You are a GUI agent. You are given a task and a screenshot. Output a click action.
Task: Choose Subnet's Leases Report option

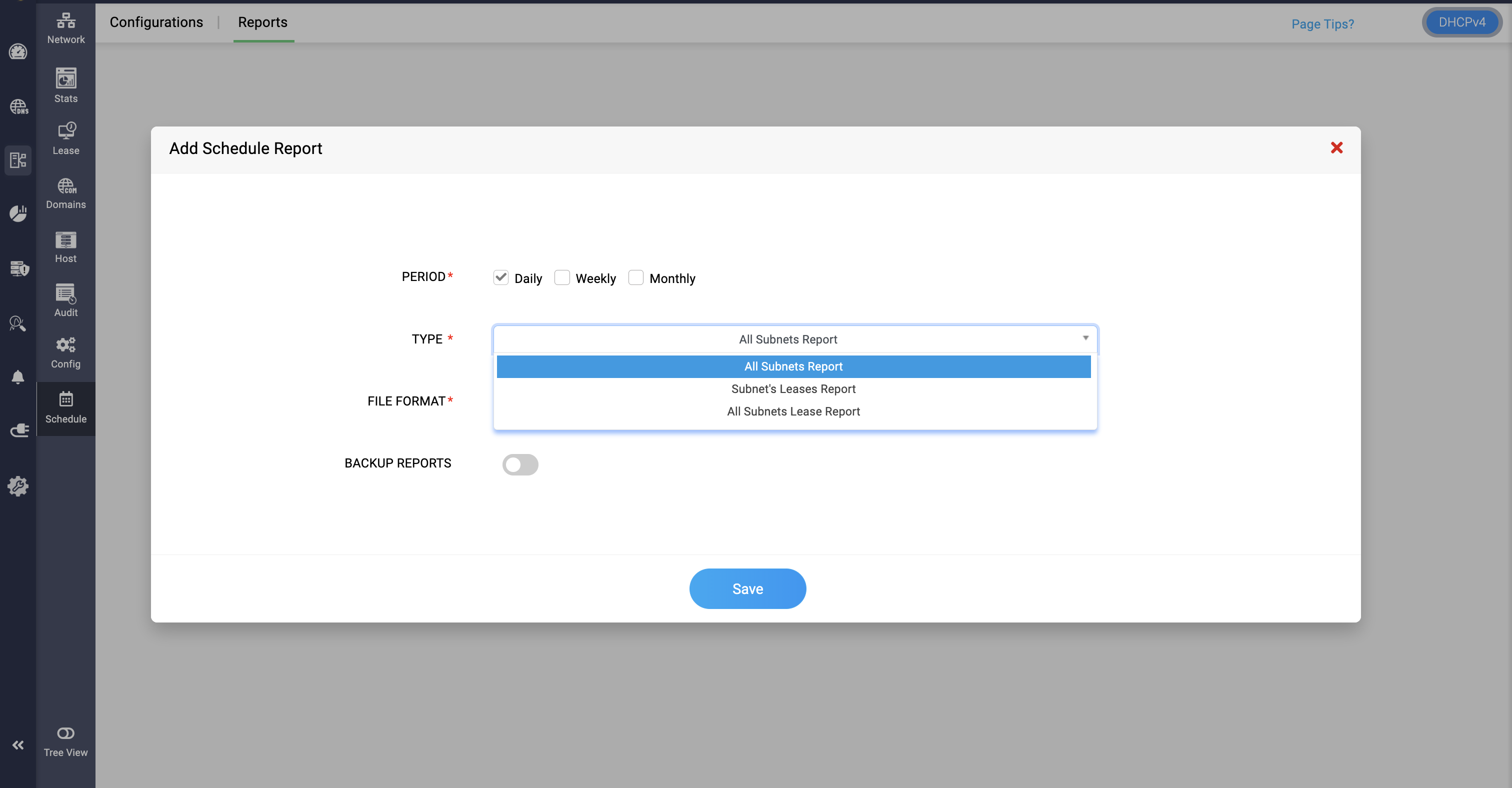pyautogui.click(x=793, y=389)
